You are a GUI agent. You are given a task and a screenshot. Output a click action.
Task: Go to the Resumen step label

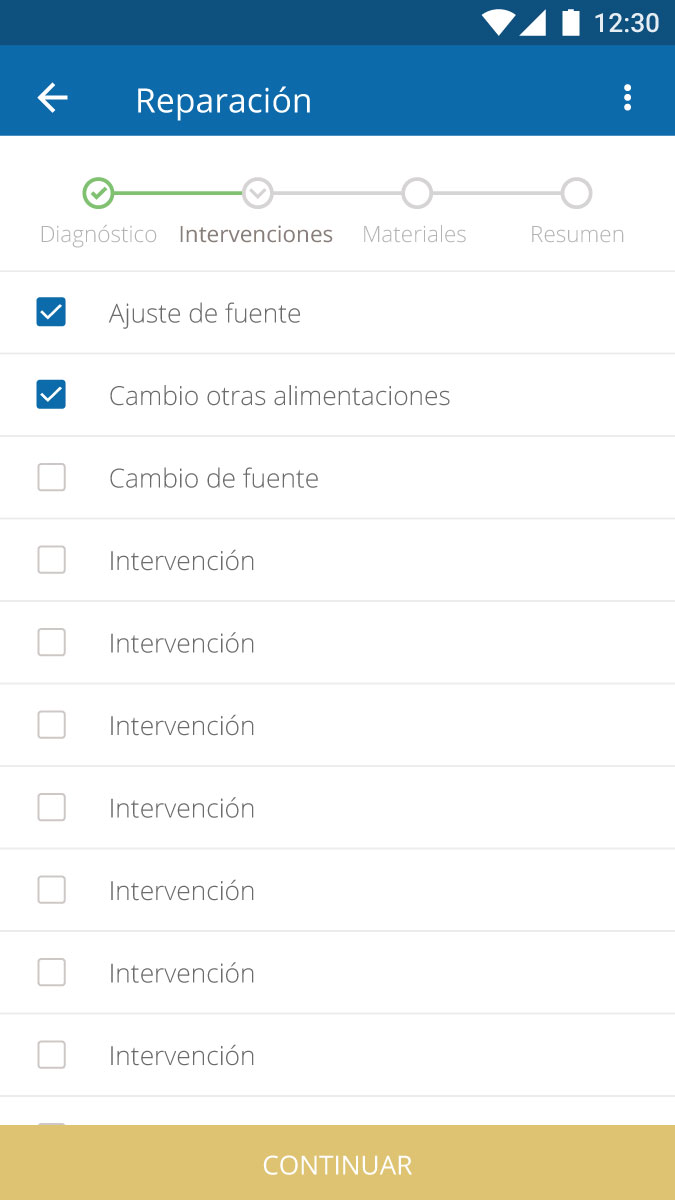click(x=577, y=235)
